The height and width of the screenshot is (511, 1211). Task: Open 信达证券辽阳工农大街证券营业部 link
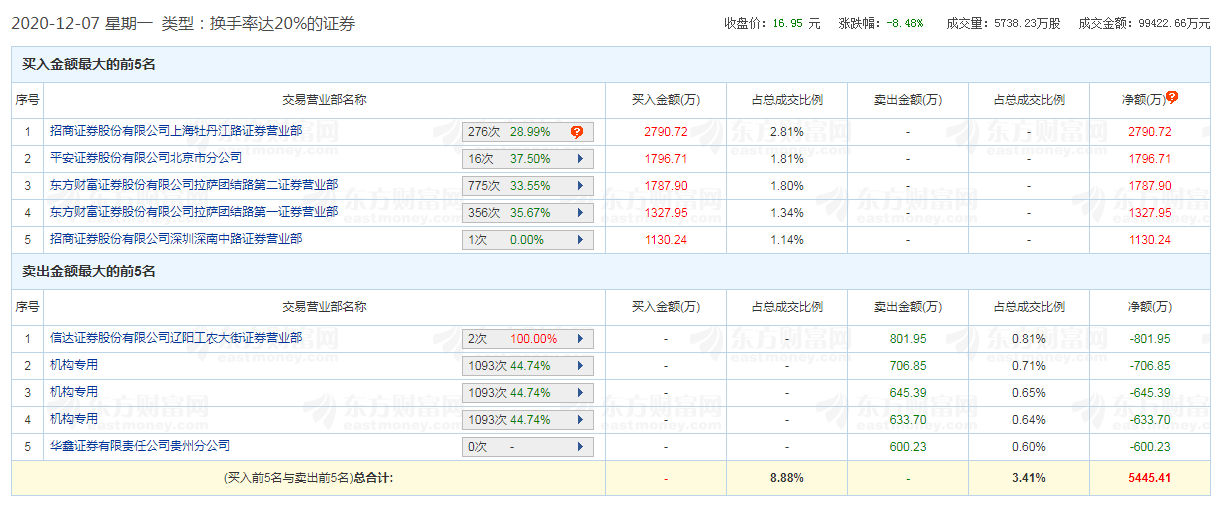point(176,338)
